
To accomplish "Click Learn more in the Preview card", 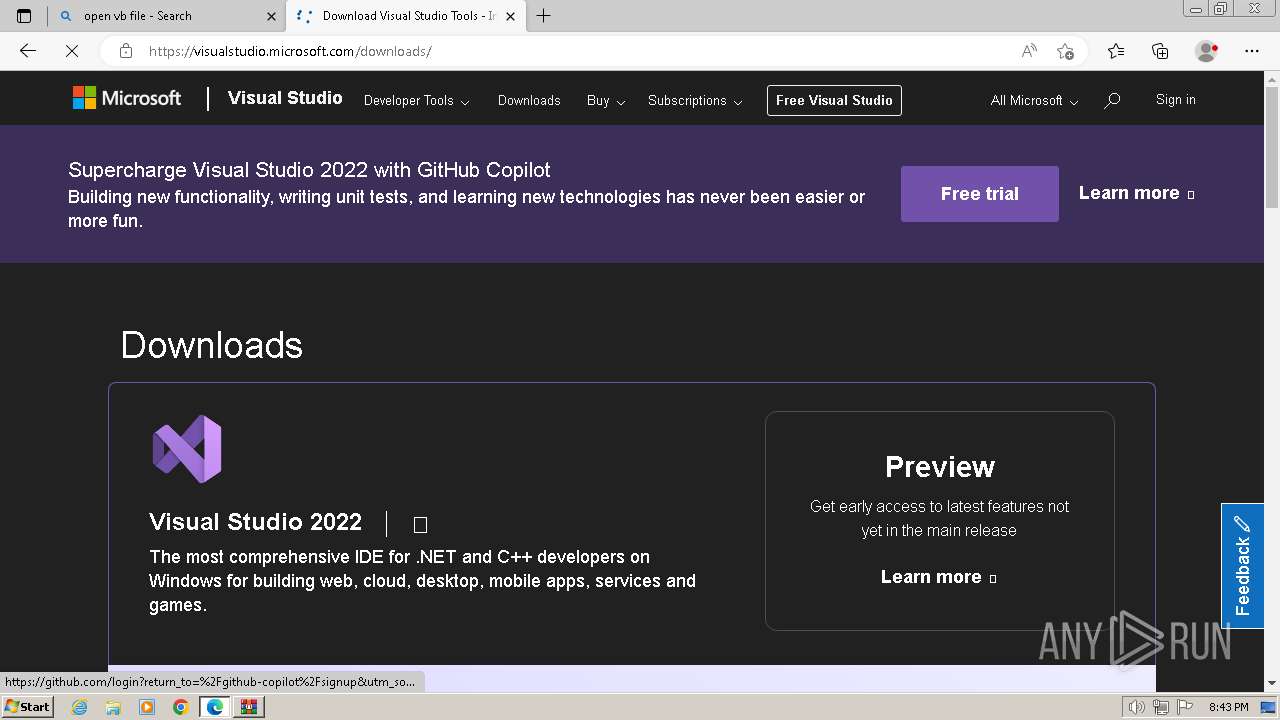I will coord(938,577).
